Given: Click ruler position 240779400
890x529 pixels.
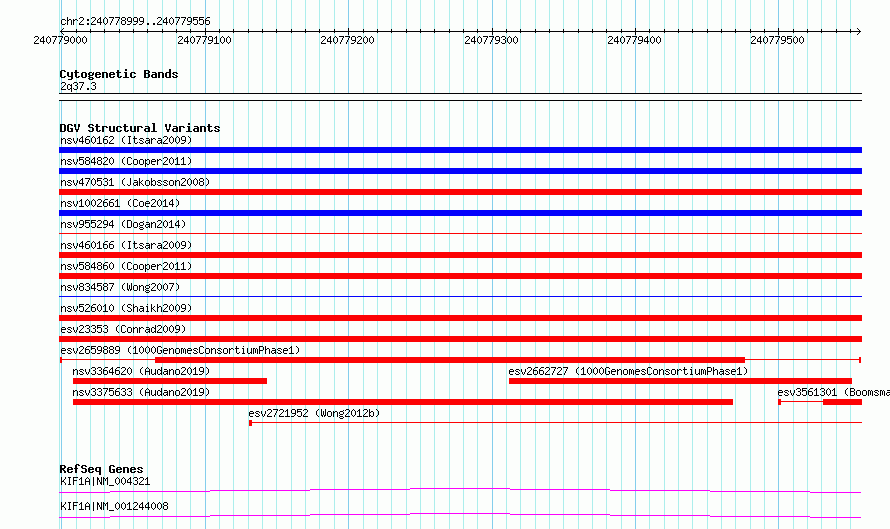Looking at the screenshot, I should pos(634,40).
